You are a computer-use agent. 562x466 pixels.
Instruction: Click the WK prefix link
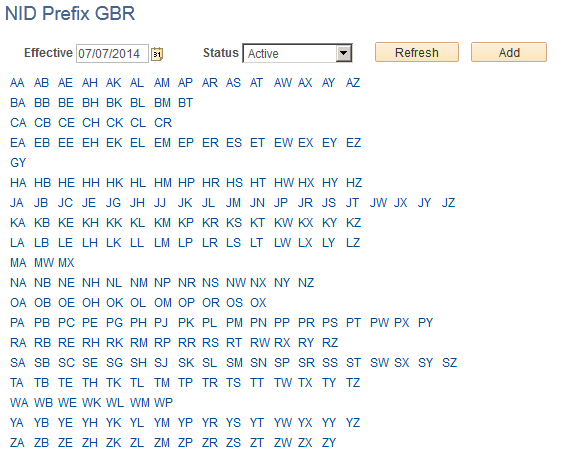click(x=92, y=403)
